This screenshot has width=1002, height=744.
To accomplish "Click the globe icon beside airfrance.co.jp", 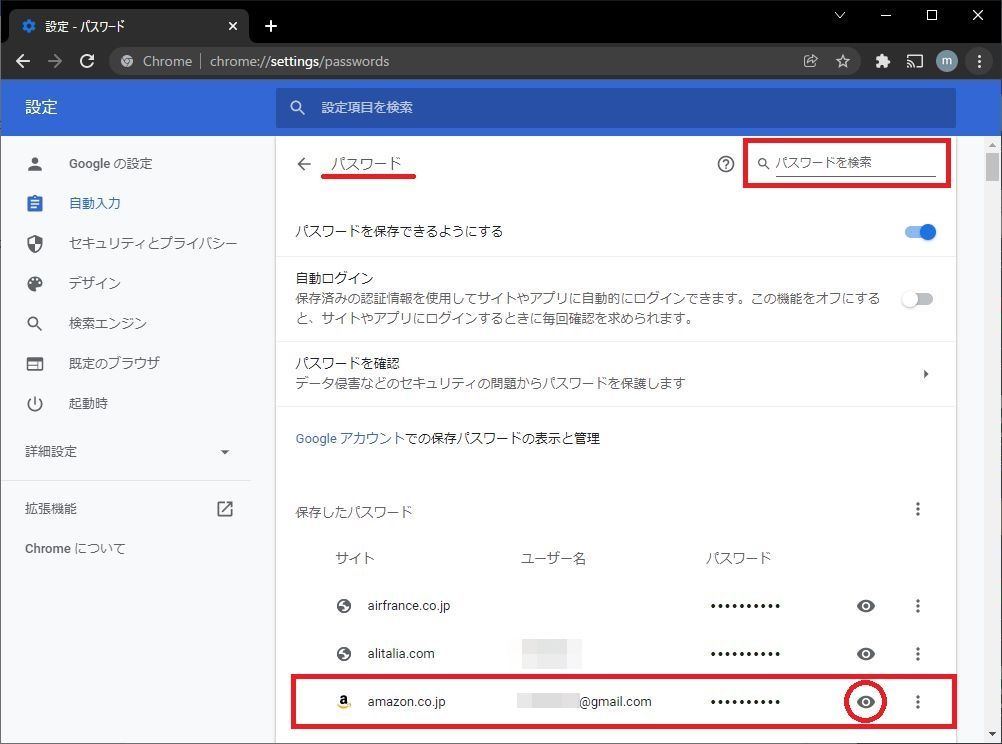I will pyautogui.click(x=344, y=606).
